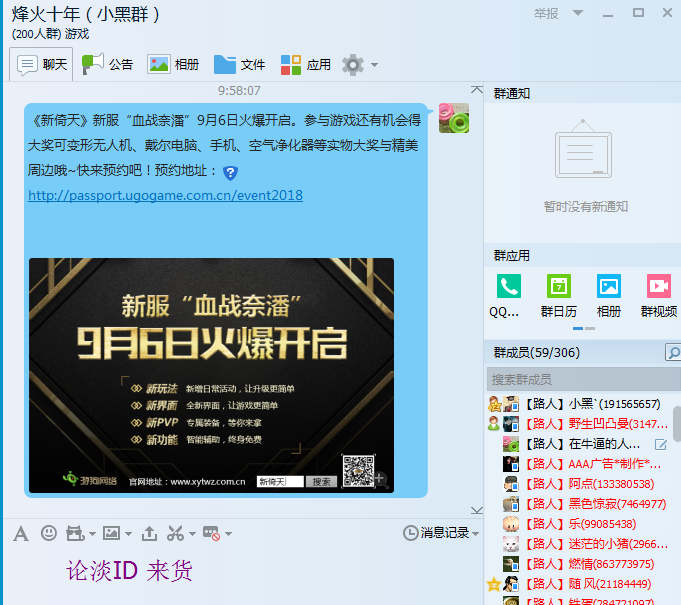Open the 群视频 video app
This screenshot has height=605, width=681.
[659, 286]
